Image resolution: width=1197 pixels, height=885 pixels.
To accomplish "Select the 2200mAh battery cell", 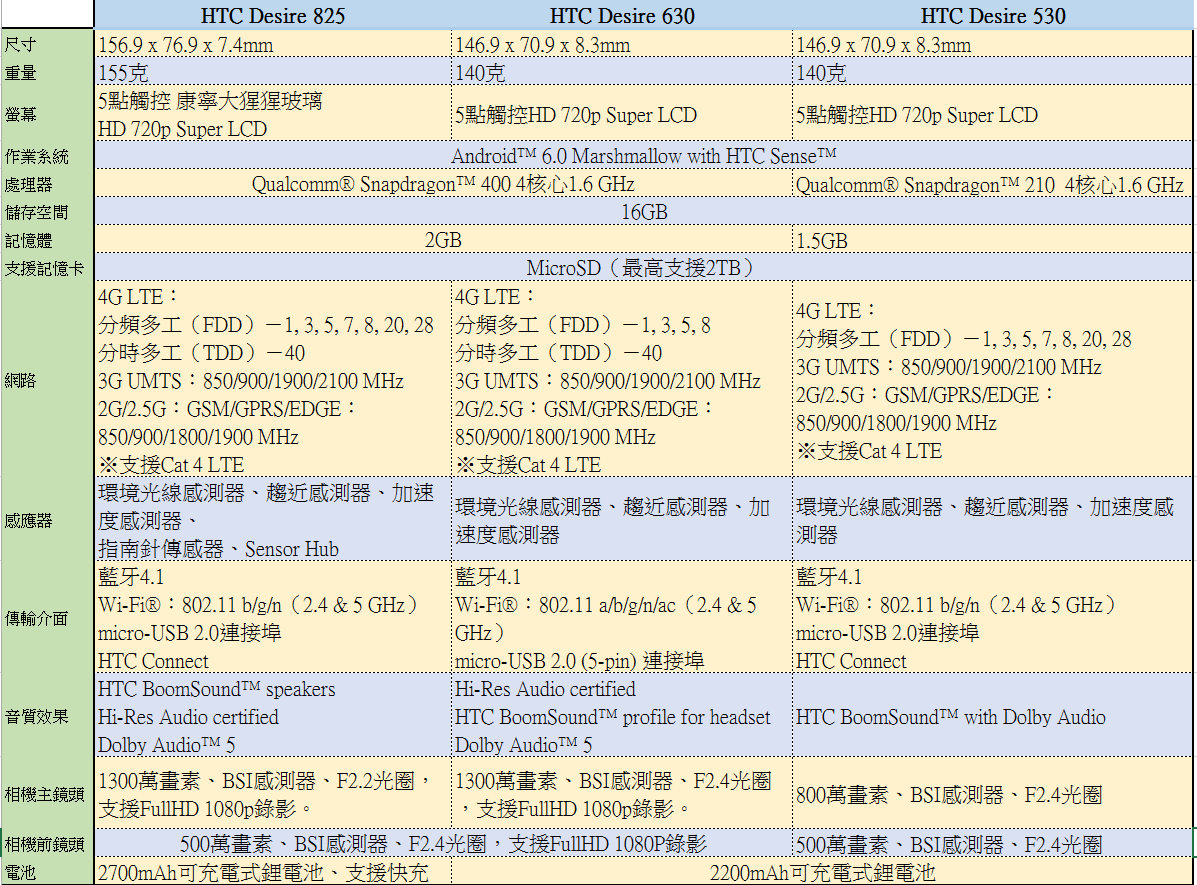I will [822, 871].
